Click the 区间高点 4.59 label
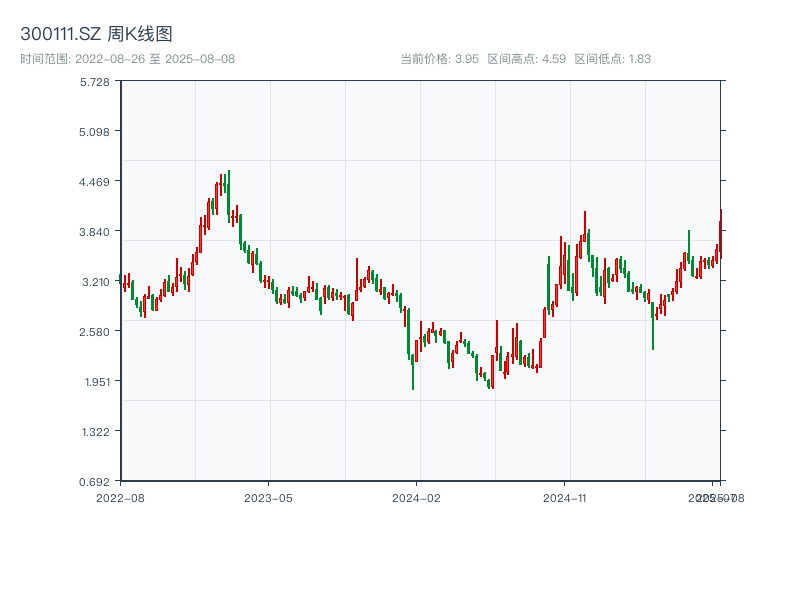The width and height of the screenshot is (800, 600). [526, 59]
